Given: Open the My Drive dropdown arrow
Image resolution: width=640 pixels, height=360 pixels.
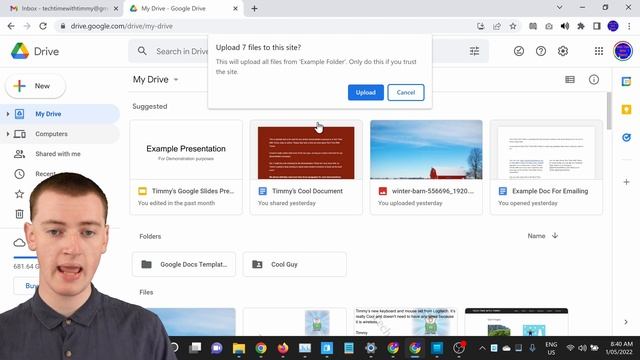Looking at the screenshot, I should 176,80.
